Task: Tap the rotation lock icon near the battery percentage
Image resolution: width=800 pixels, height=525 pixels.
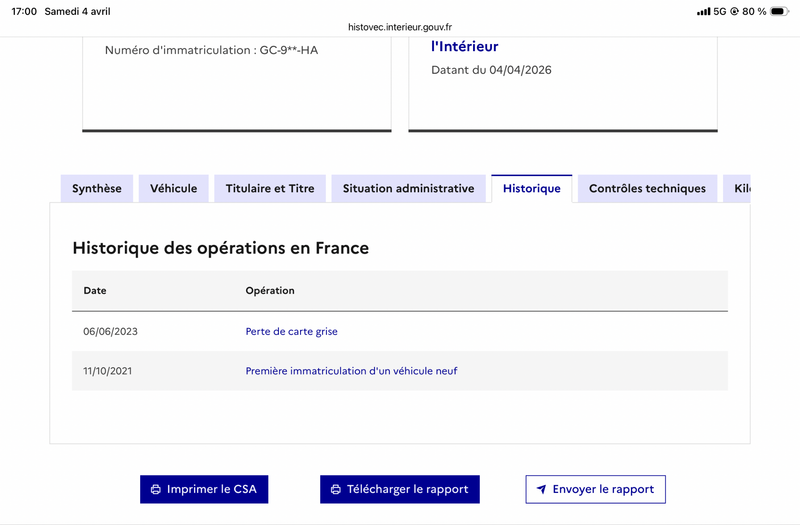Action: click(734, 11)
